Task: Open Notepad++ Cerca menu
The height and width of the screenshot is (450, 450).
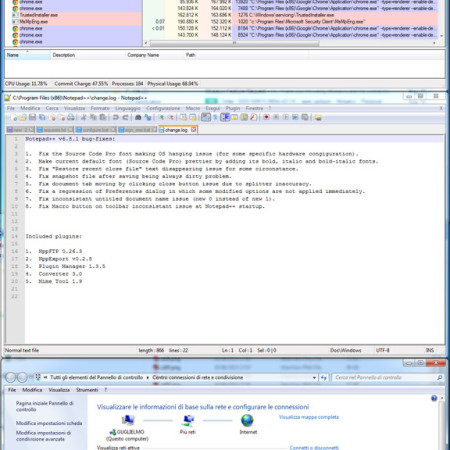Action: (52, 108)
